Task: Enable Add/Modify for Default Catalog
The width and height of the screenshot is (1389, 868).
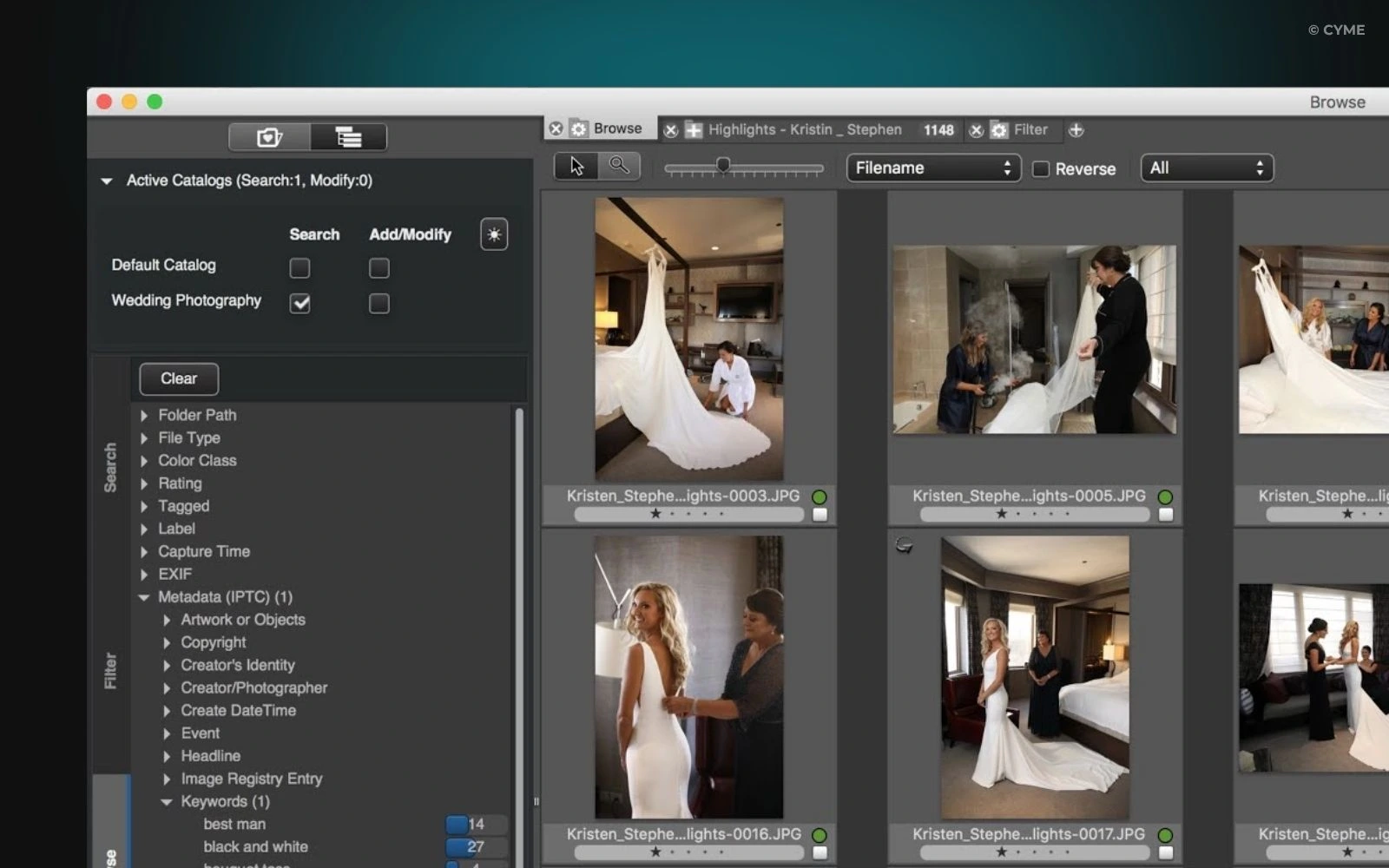Action: pos(379,268)
